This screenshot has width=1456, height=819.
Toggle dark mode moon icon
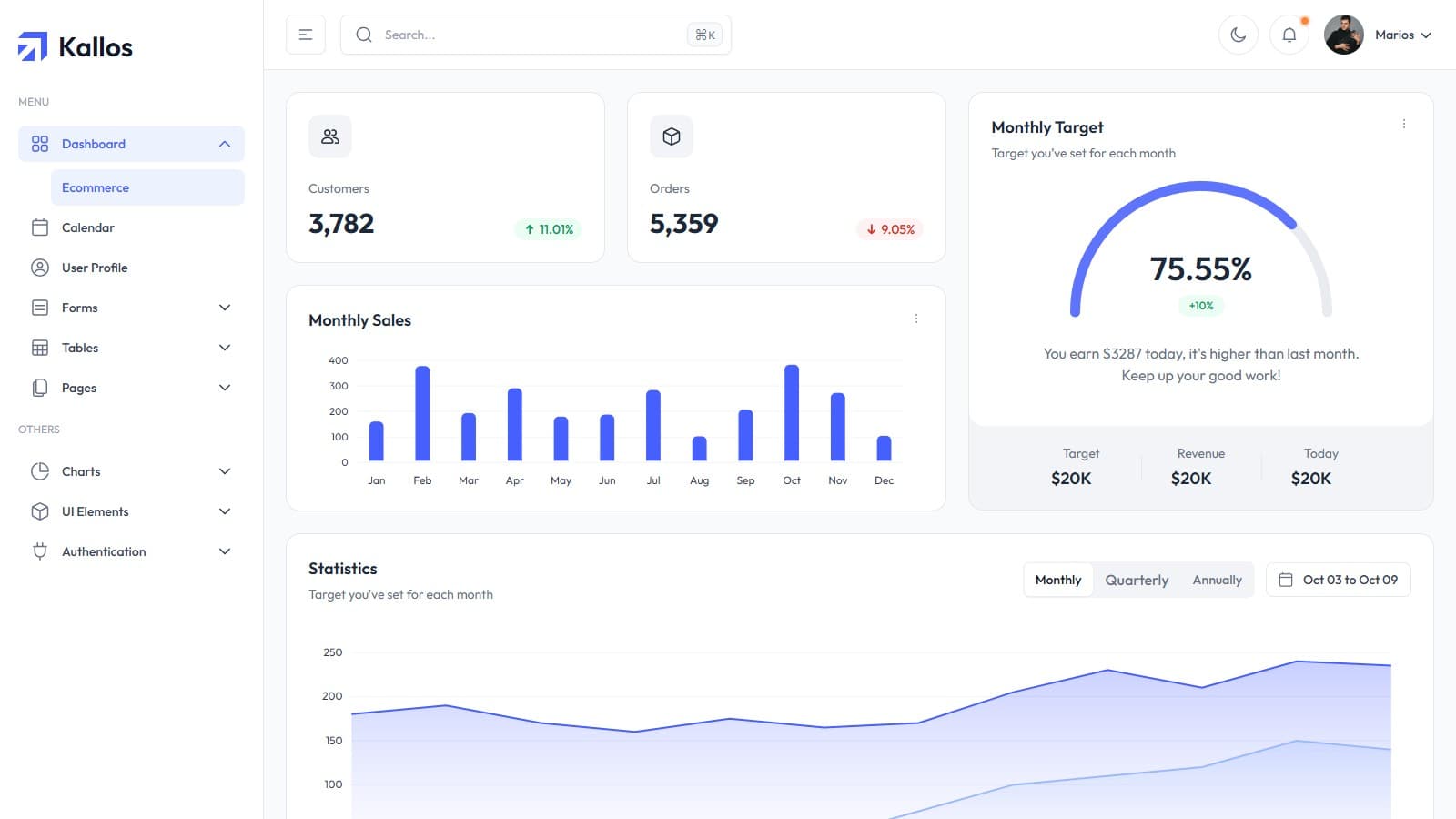[1239, 35]
